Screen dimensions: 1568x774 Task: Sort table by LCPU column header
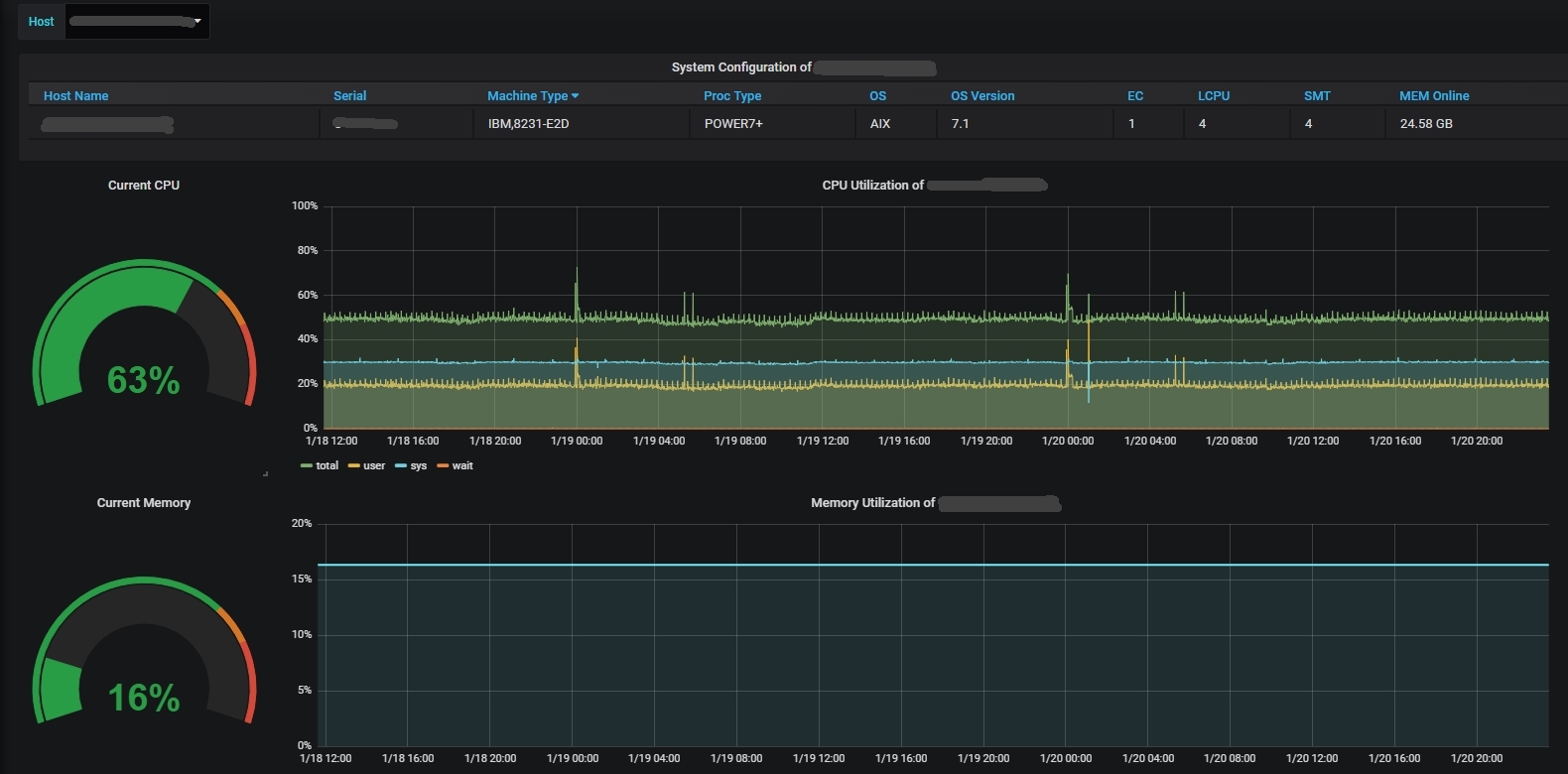click(x=1213, y=96)
